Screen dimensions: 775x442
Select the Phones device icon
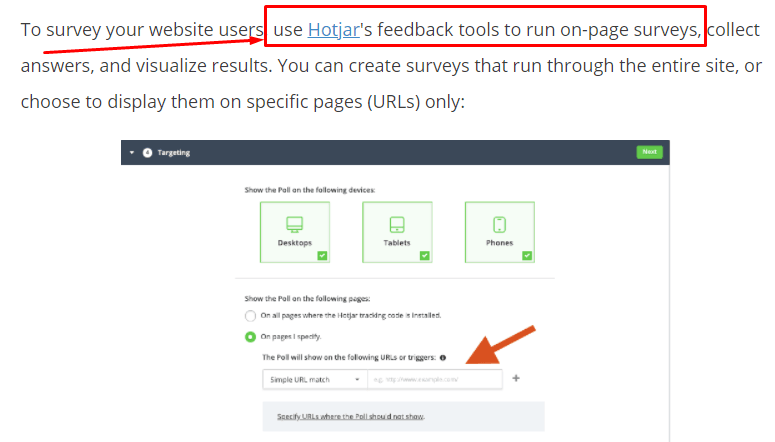[x=499, y=224]
